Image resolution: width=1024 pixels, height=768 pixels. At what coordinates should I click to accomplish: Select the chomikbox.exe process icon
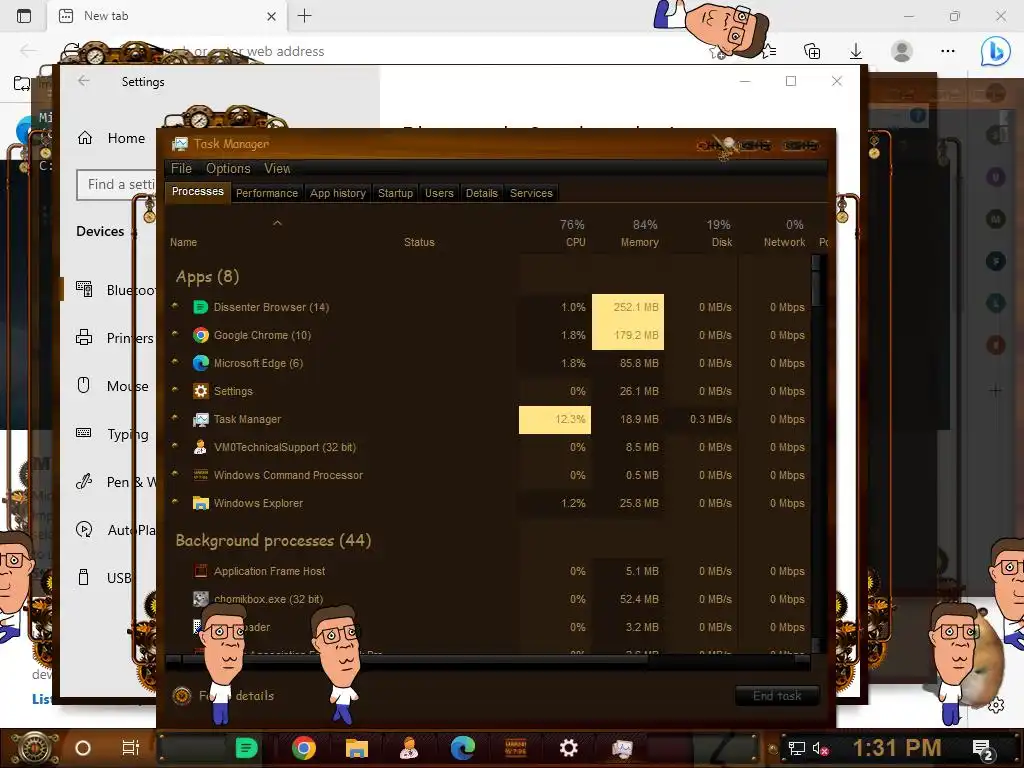pyautogui.click(x=200, y=599)
